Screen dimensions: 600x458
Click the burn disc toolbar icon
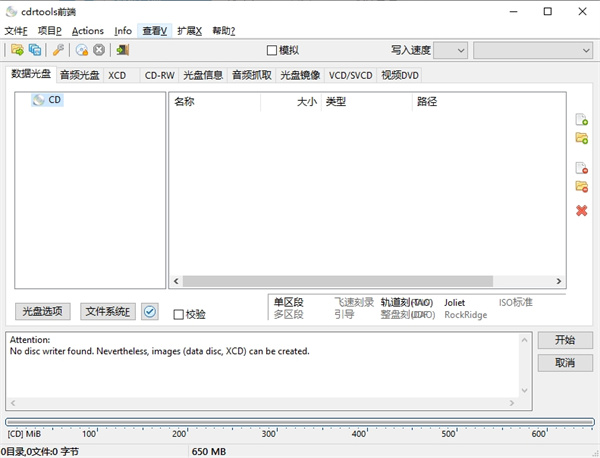82,50
